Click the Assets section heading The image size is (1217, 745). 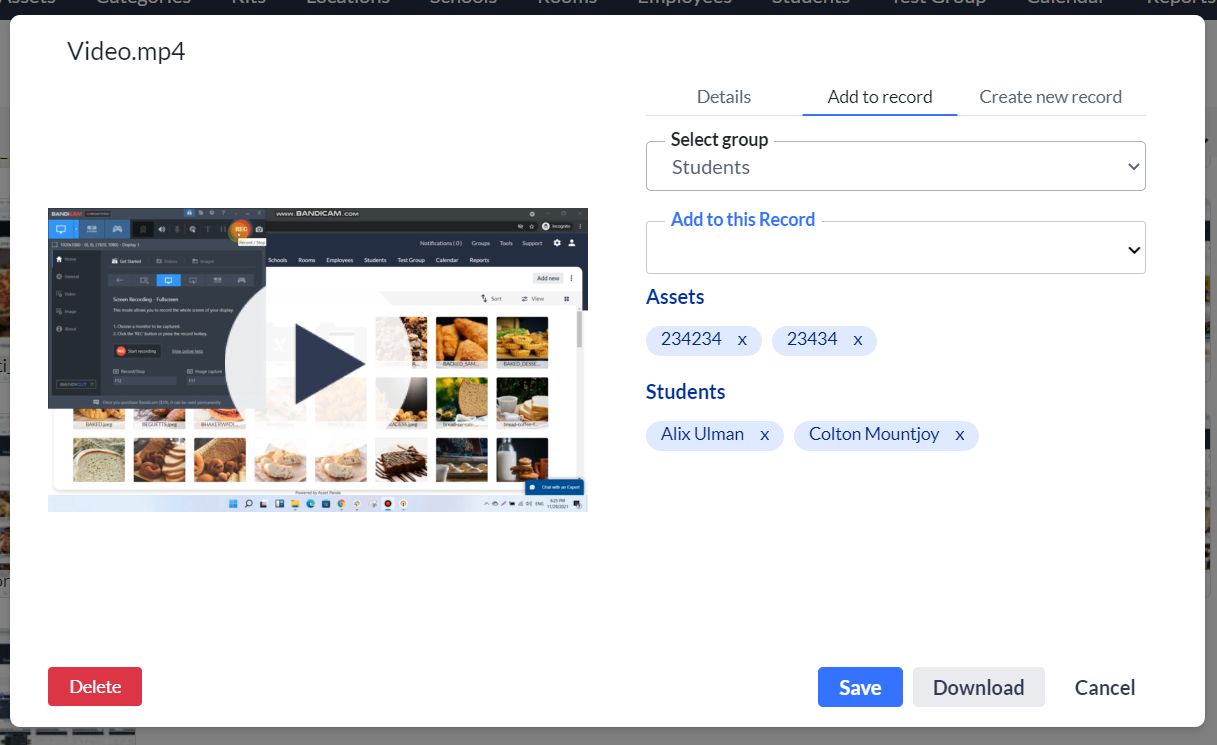675,297
